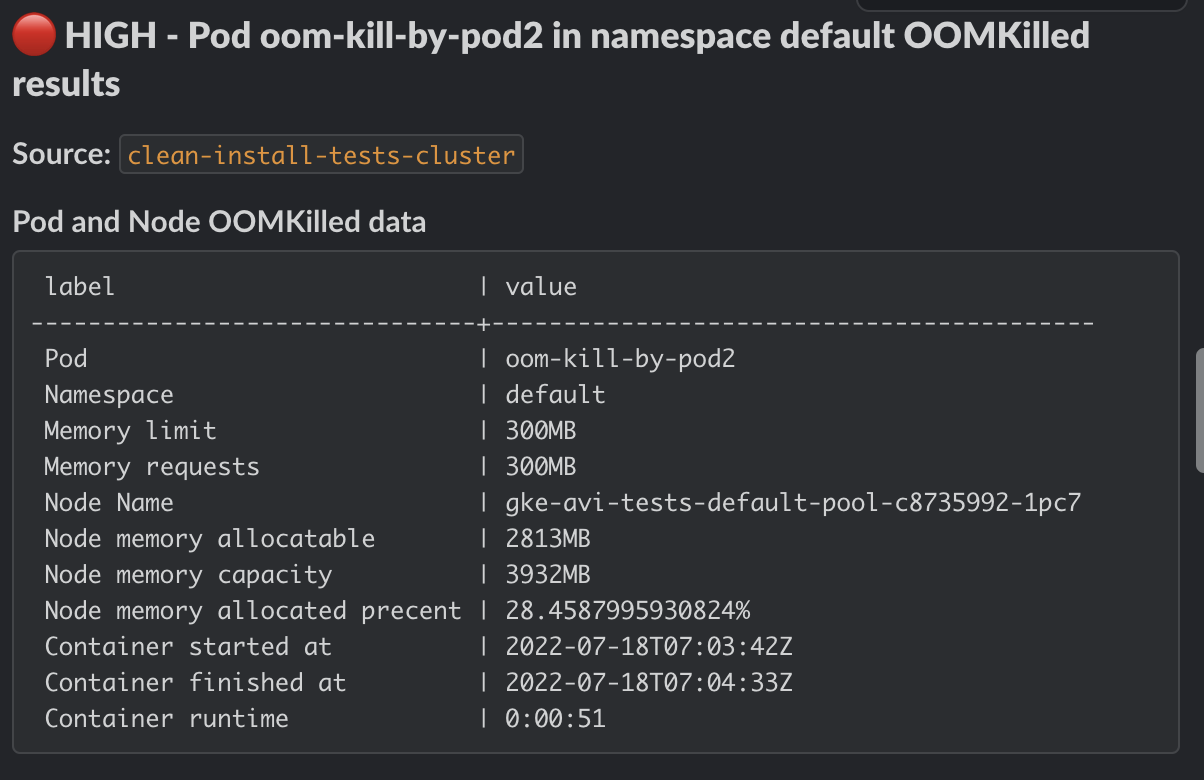Click the Memory requests row's 300MB value
This screenshot has width=1204, height=780.
(x=540, y=467)
